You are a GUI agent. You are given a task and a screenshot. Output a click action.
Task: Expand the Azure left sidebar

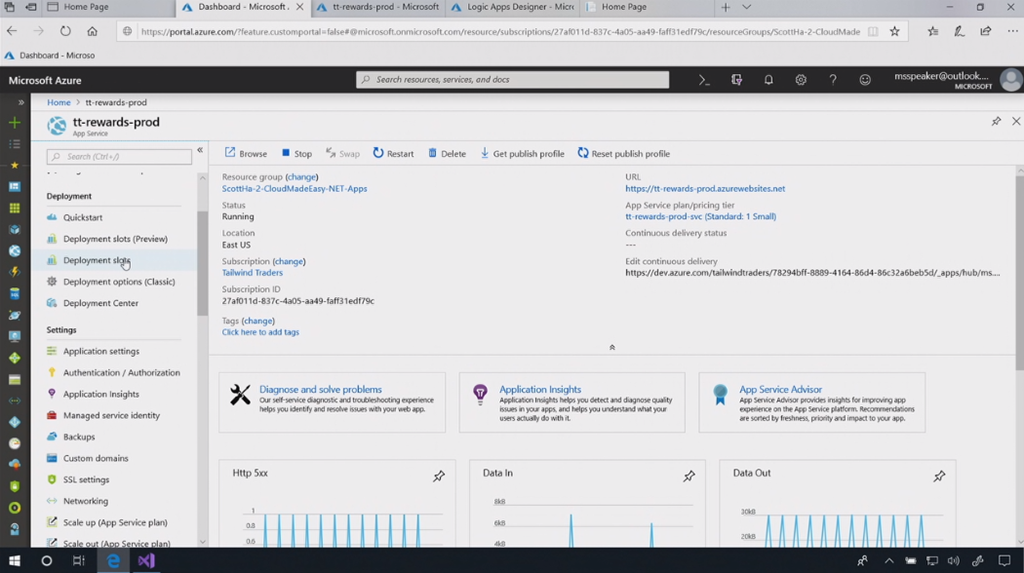(20, 102)
